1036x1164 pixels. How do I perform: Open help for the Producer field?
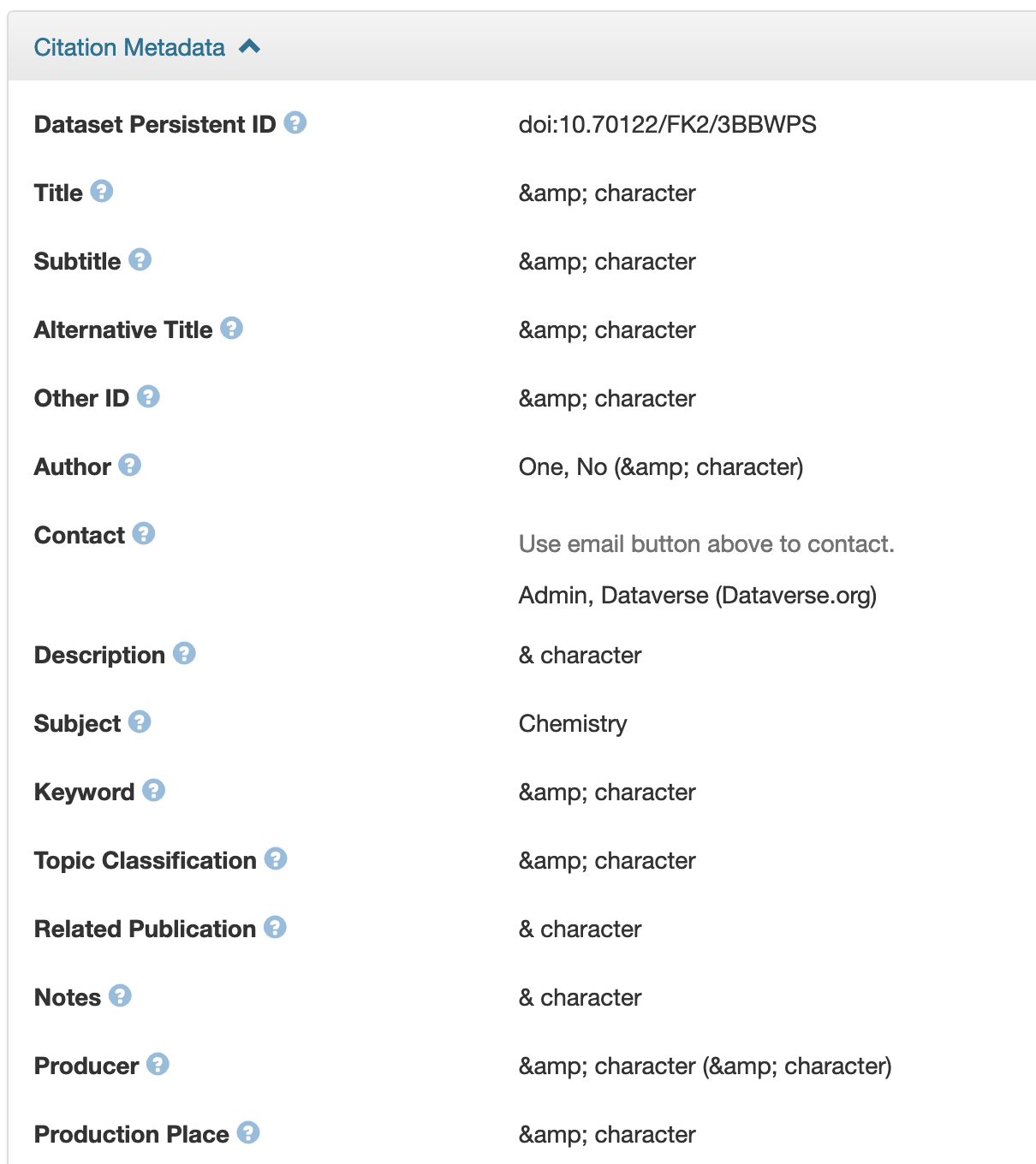pyautogui.click(x=158, y=1065)
